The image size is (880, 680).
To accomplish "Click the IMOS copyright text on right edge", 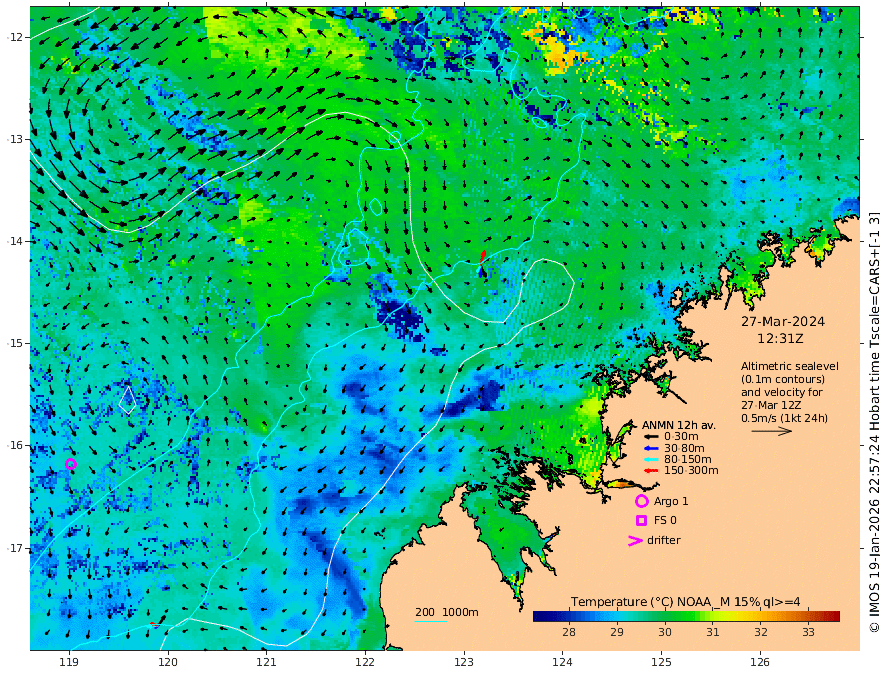I will [873, 422].
